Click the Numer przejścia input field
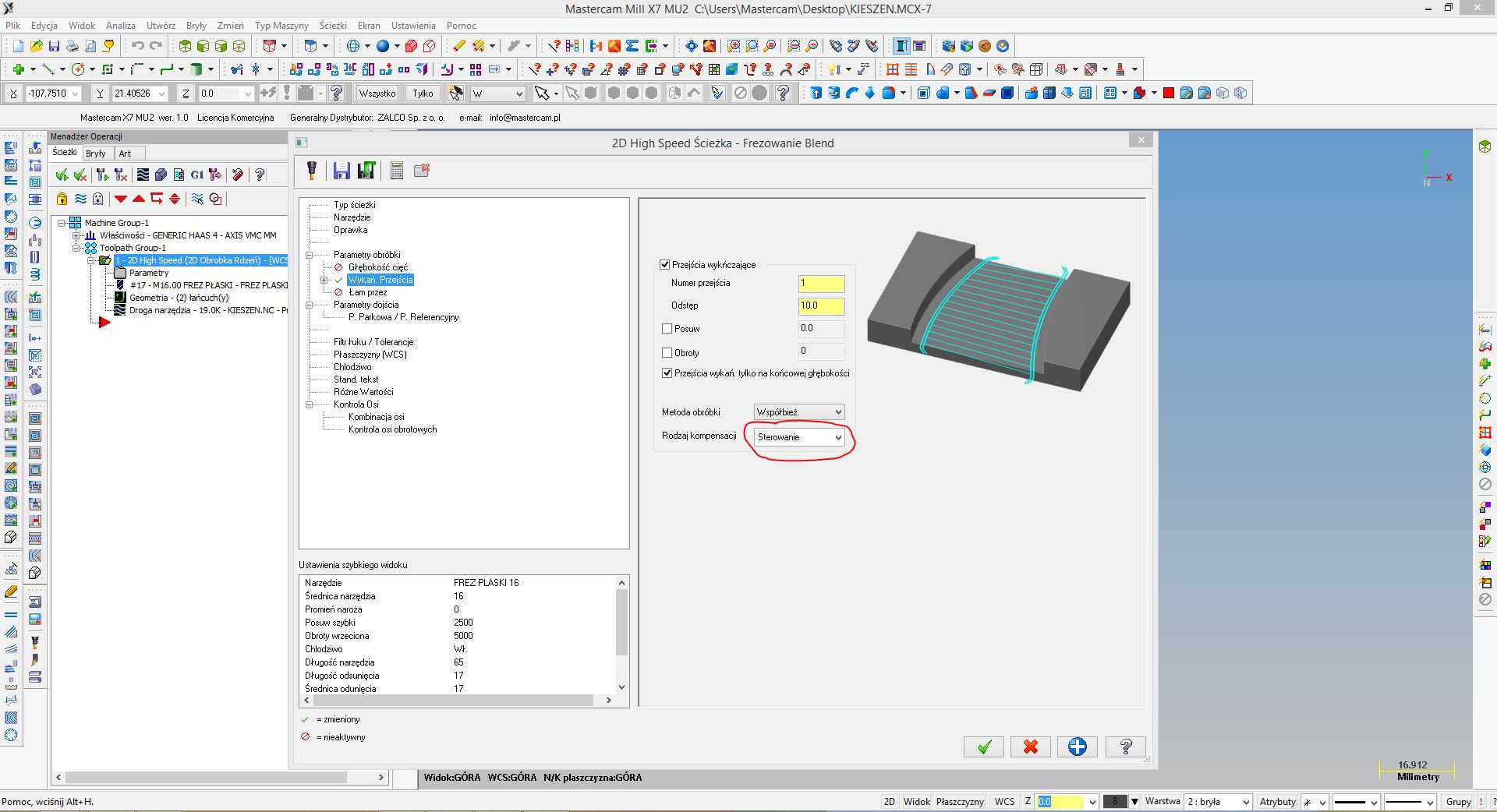1497x812 pixels. [821, 284]
